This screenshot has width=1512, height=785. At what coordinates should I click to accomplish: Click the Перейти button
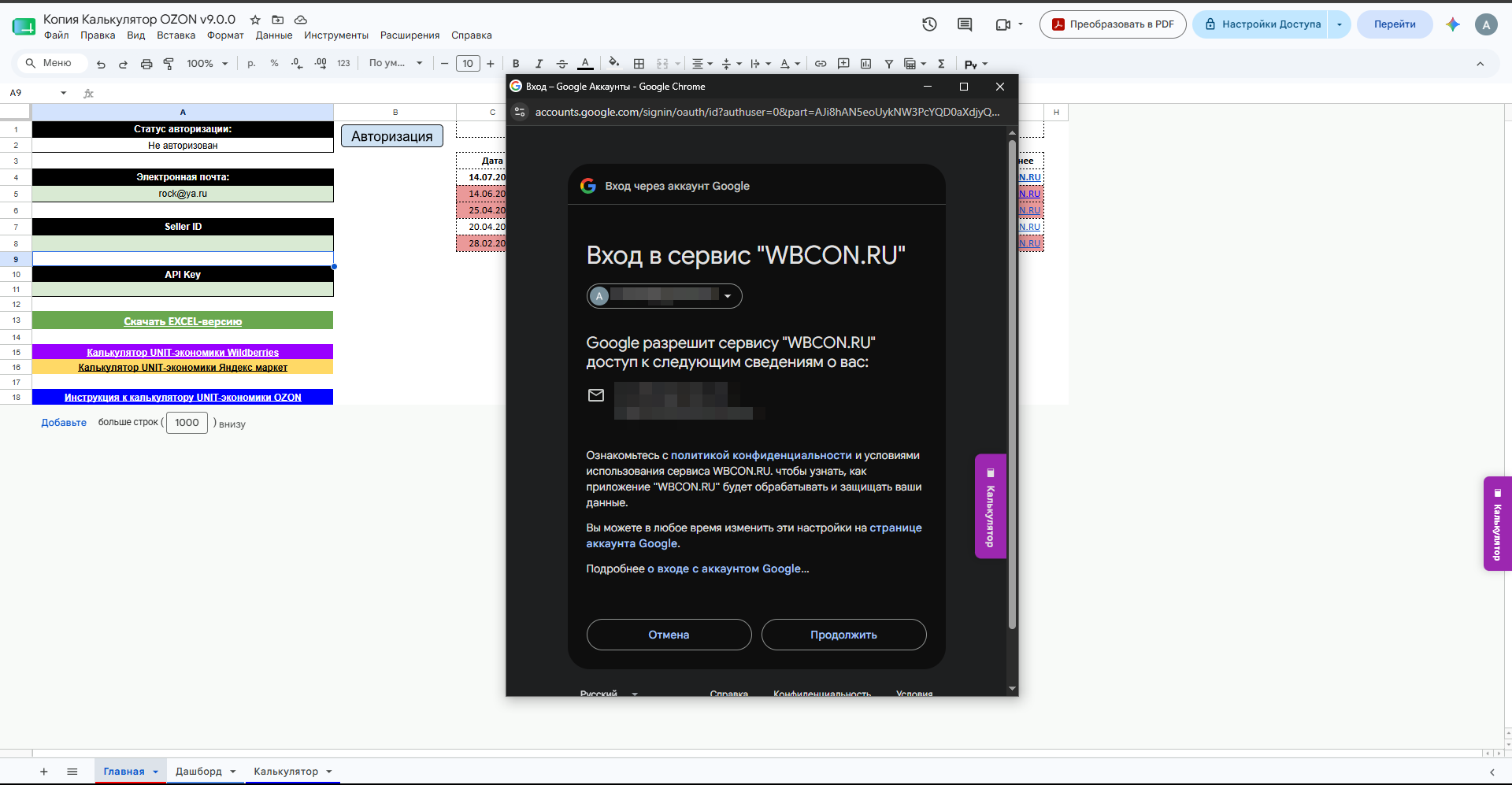tap(1395, 24)
